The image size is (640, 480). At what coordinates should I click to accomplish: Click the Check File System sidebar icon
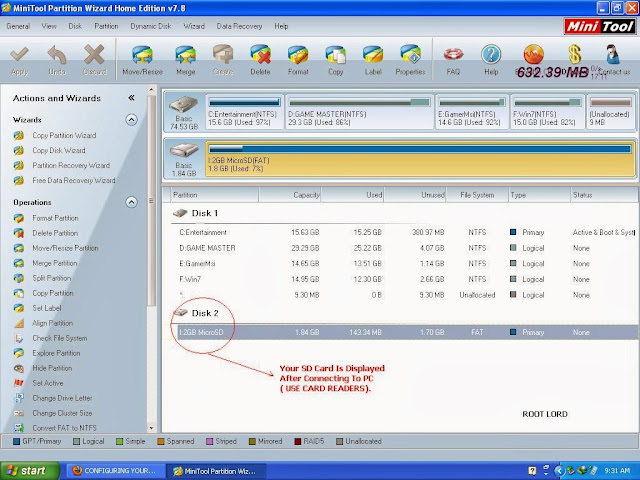tap(19, 338)
